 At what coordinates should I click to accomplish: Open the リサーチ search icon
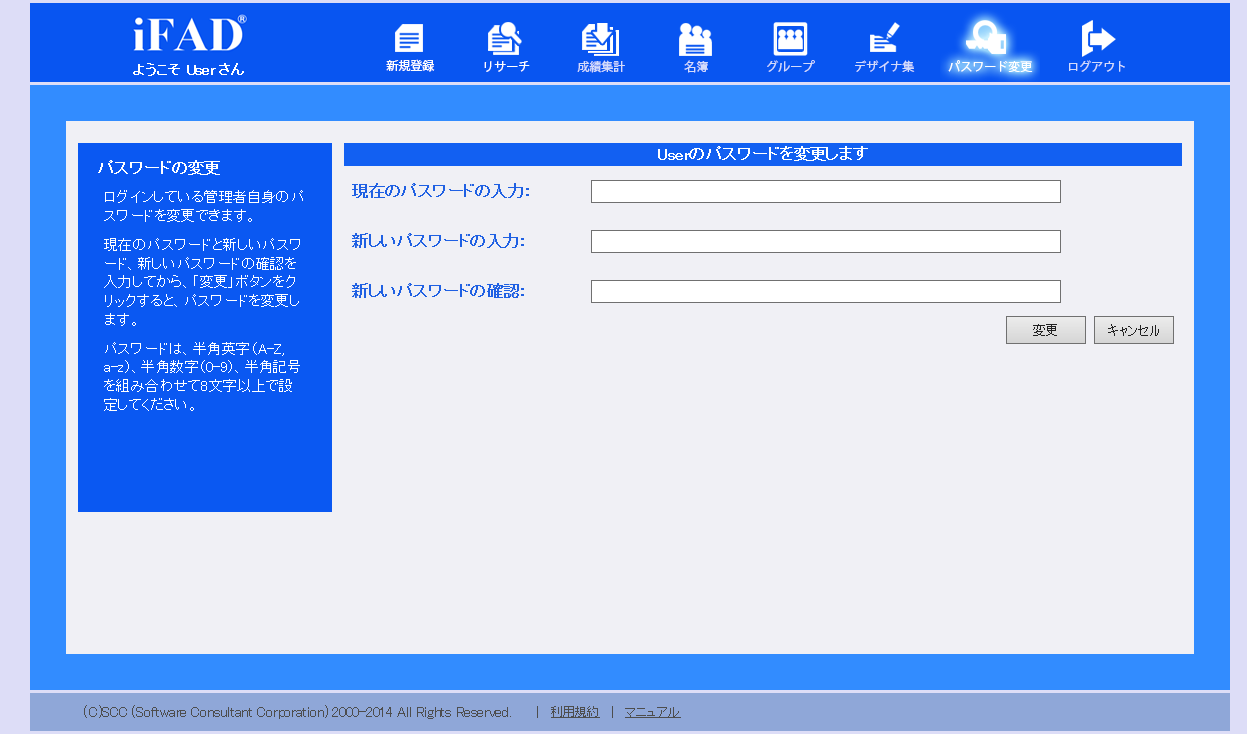tap(504, 39)
